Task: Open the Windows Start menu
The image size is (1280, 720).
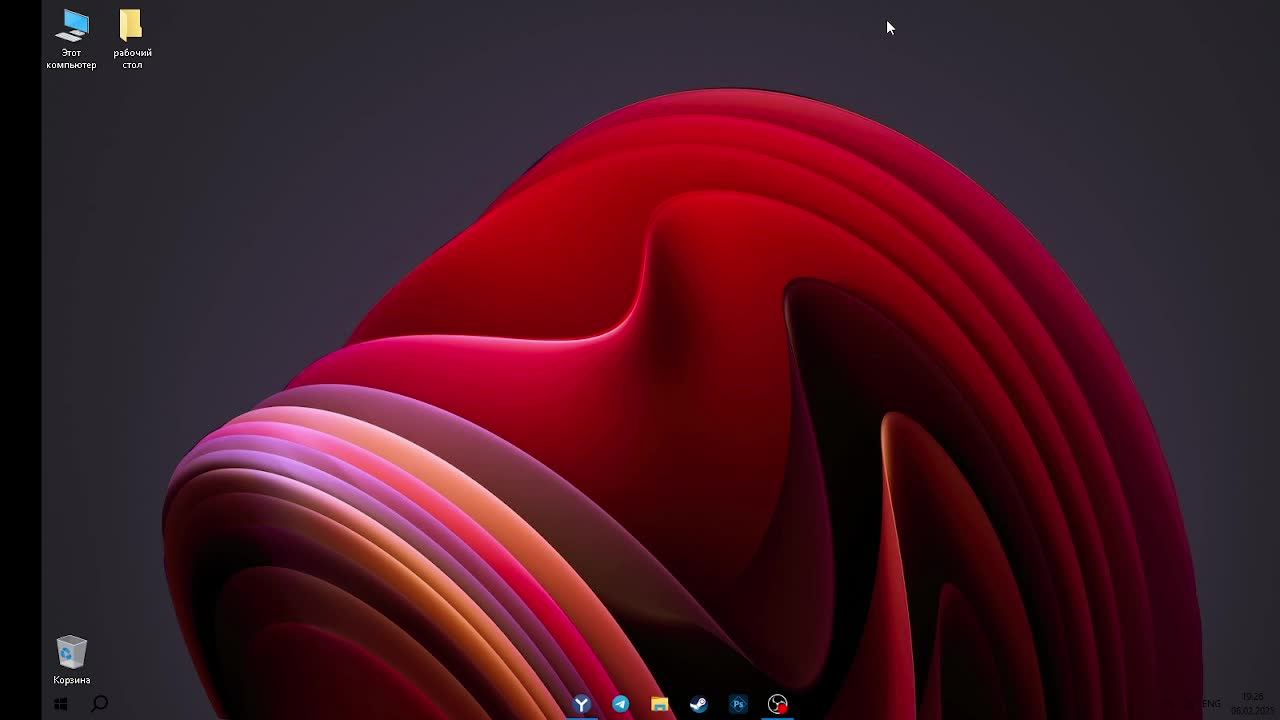Action: (x=60, y=704)
